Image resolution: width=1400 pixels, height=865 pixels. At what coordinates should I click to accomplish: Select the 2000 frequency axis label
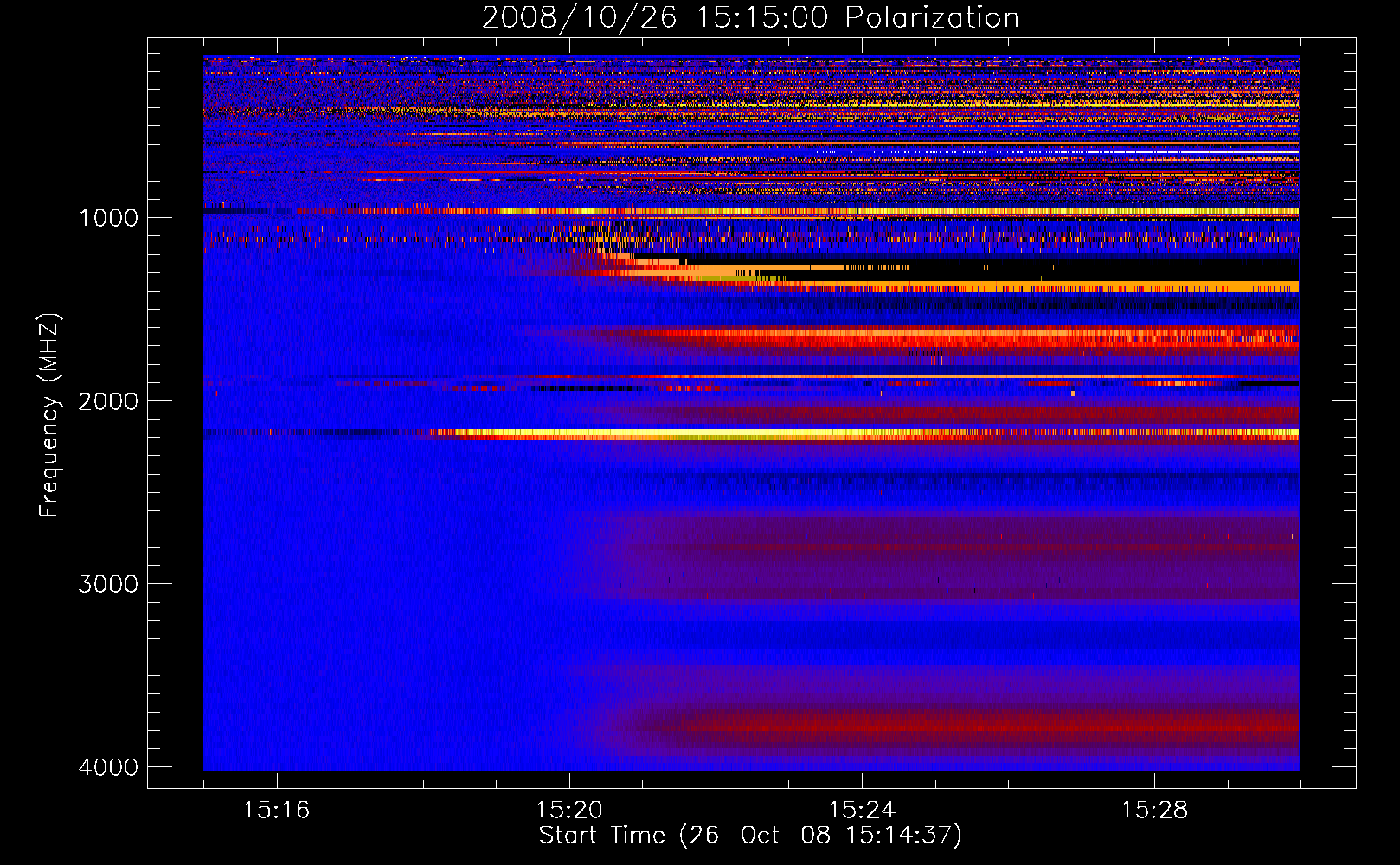point(108,400)
